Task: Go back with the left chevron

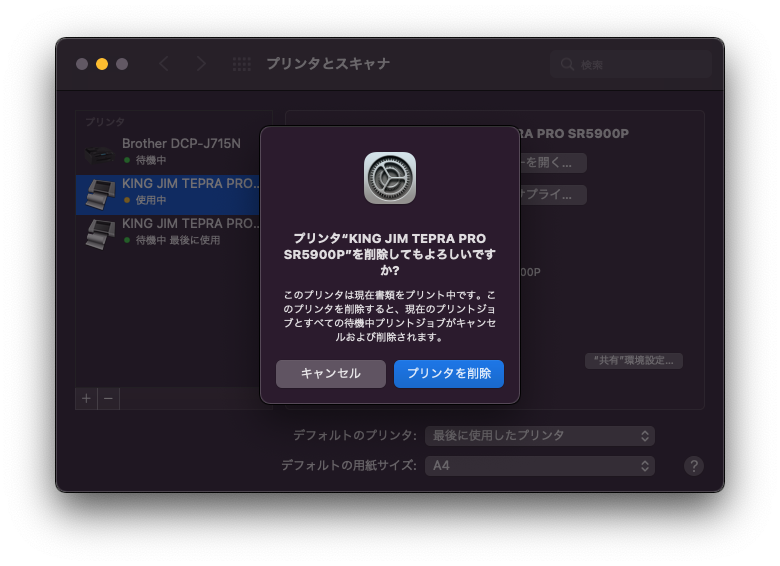Action: (164, 64)
